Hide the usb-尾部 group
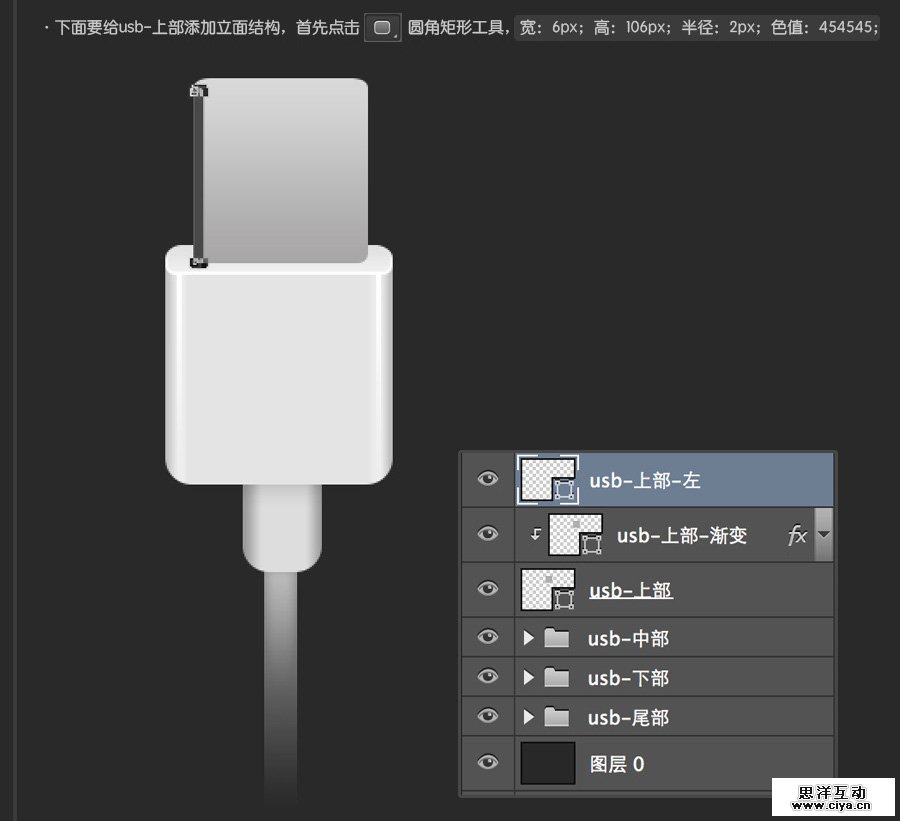Viewport: 900px width, 821px height. (487, 716)
